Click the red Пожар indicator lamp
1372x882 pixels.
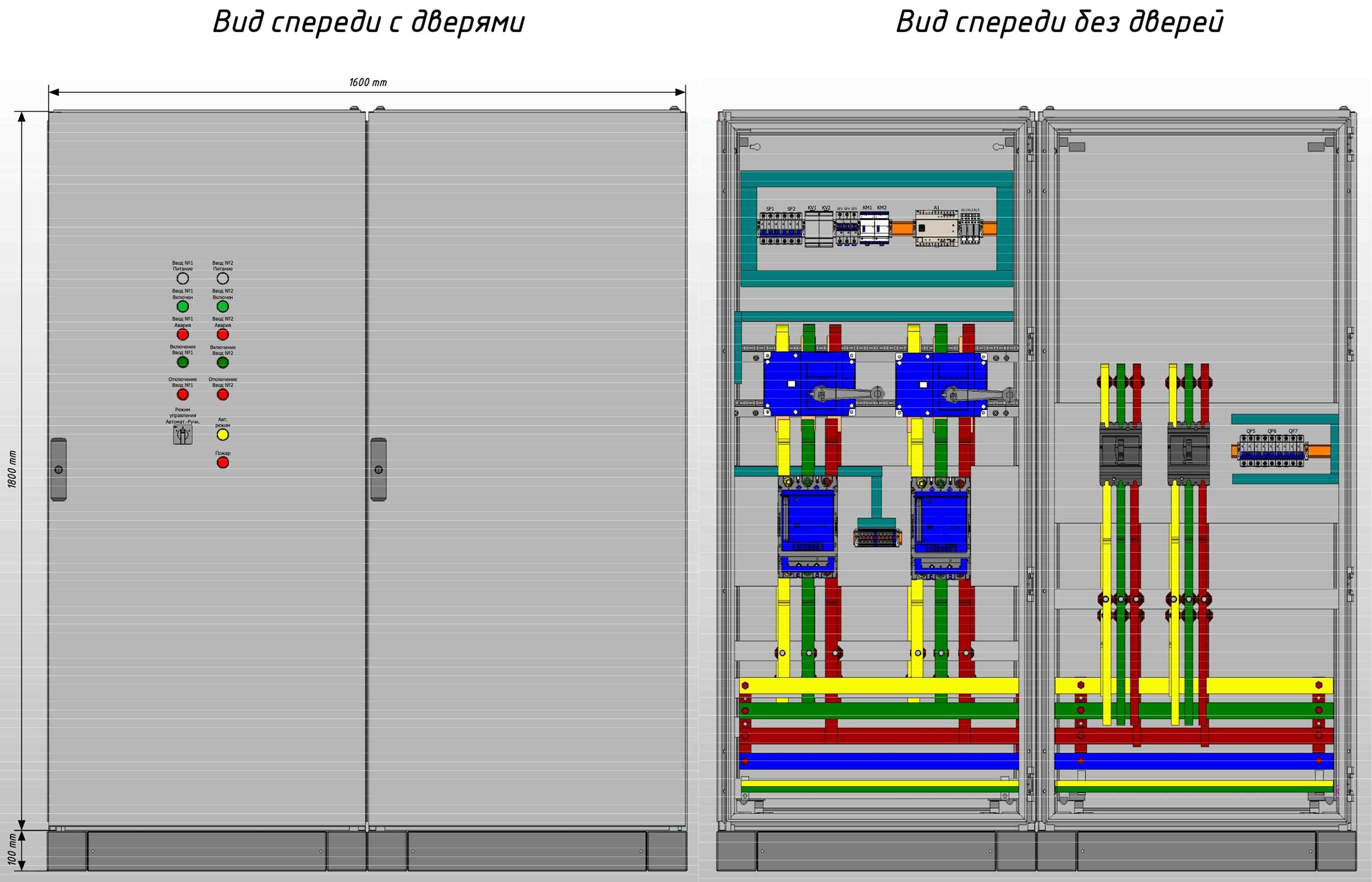(223, 463)
